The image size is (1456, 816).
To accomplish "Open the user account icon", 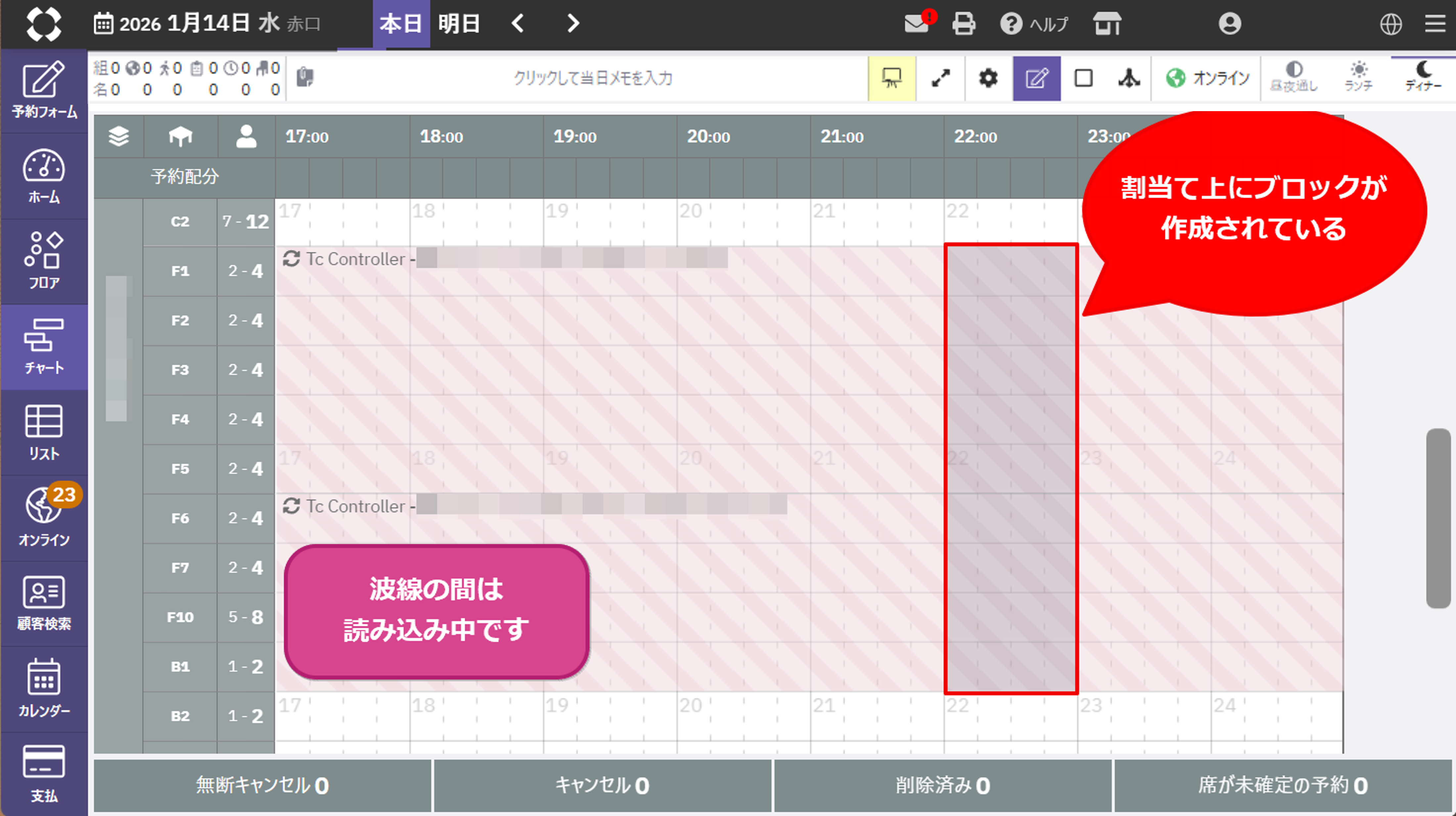I will [x=1230, y=24].
